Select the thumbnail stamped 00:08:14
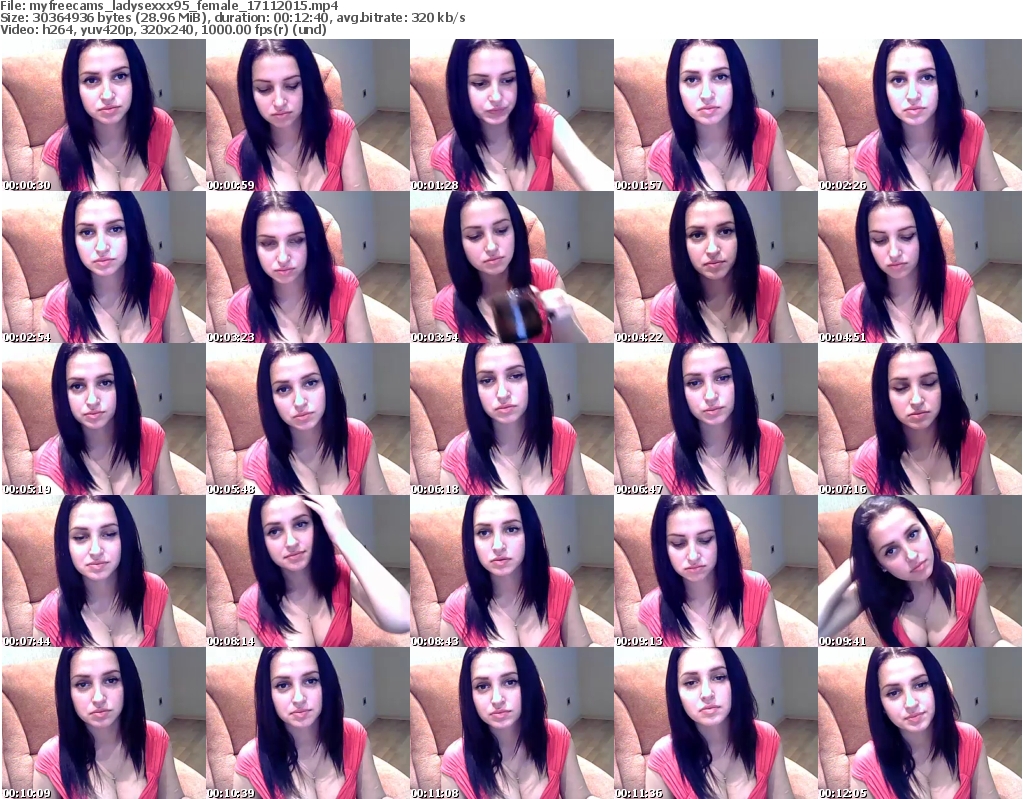1024x799 pixels. 308,572
